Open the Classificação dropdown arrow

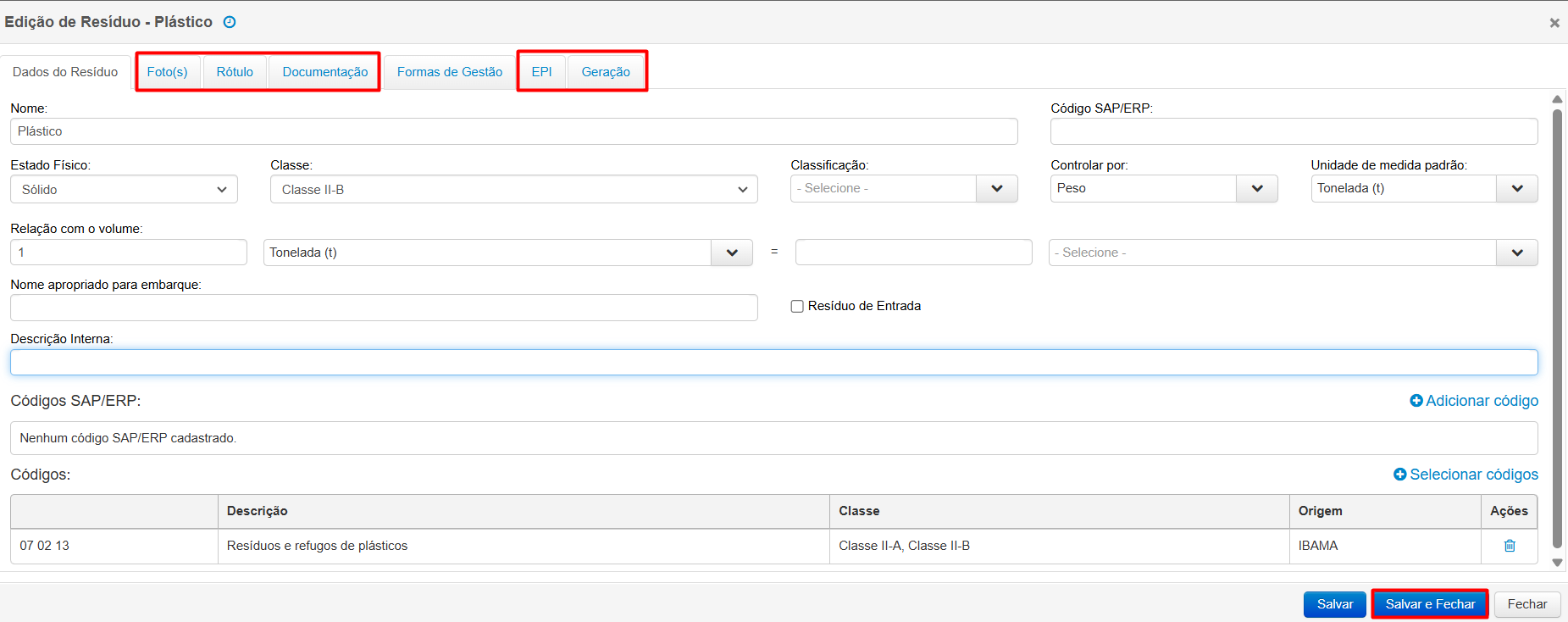click(996, 188)
